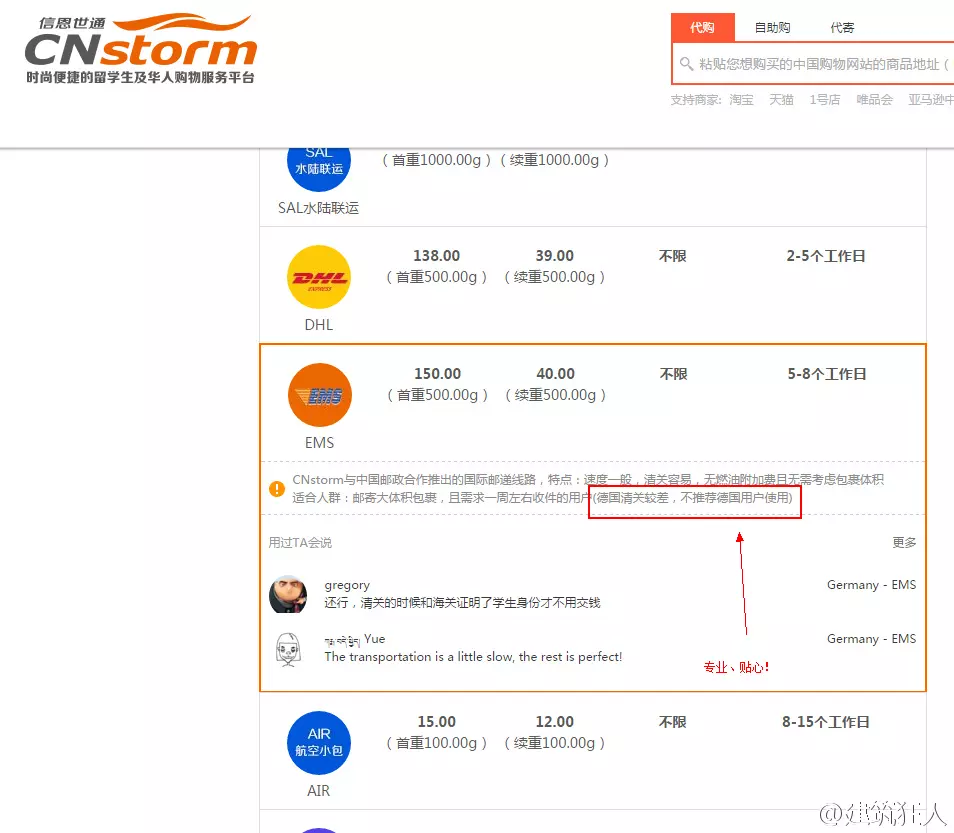954x833 pixels.
Task: Open the 代寄 tab
Action: pos(842,27)
